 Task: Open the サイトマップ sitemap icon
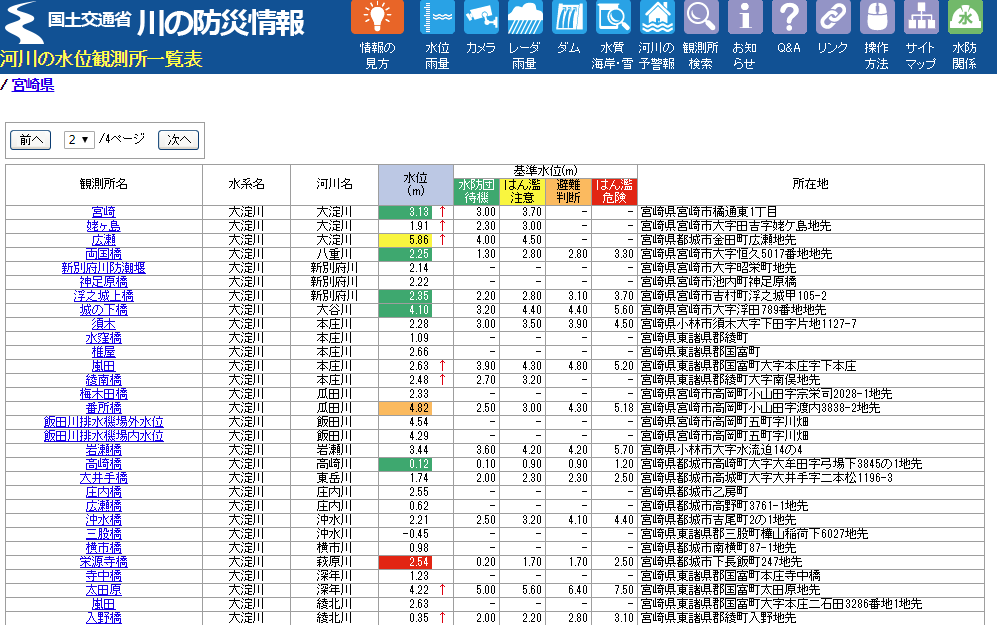pos(921,18)
